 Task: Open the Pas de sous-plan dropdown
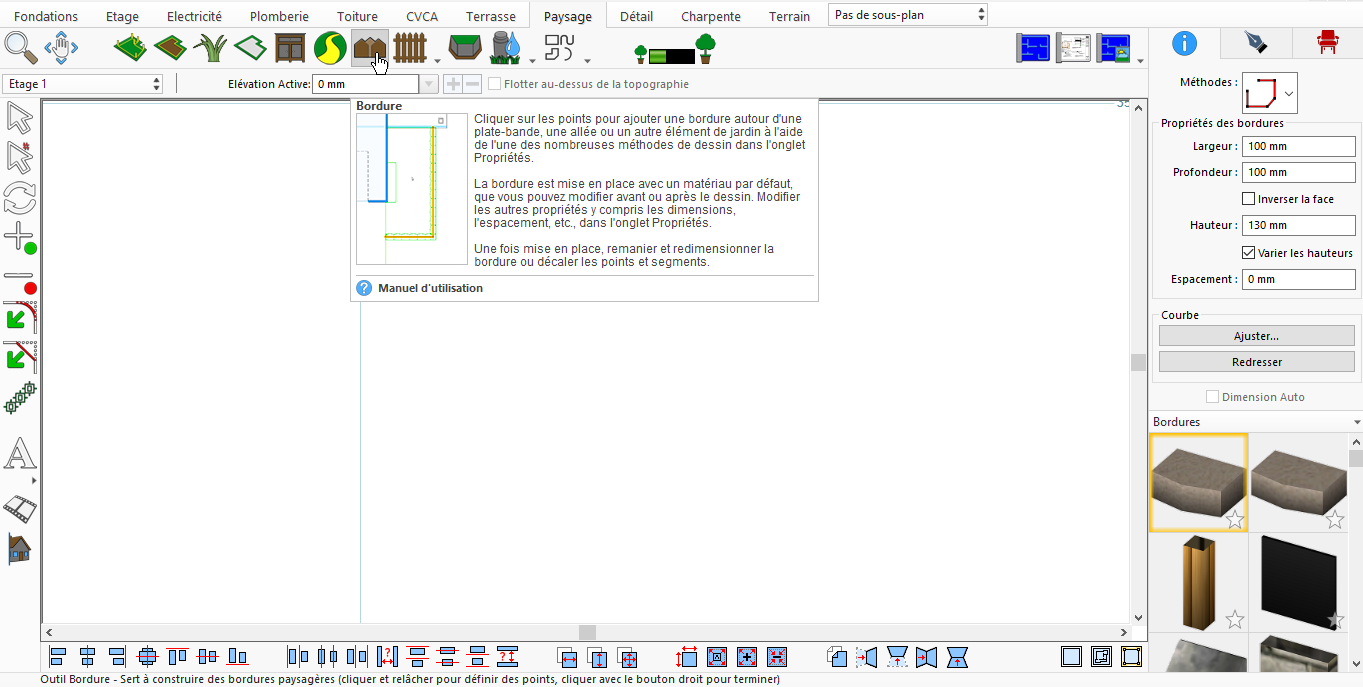tap(908, 15)
